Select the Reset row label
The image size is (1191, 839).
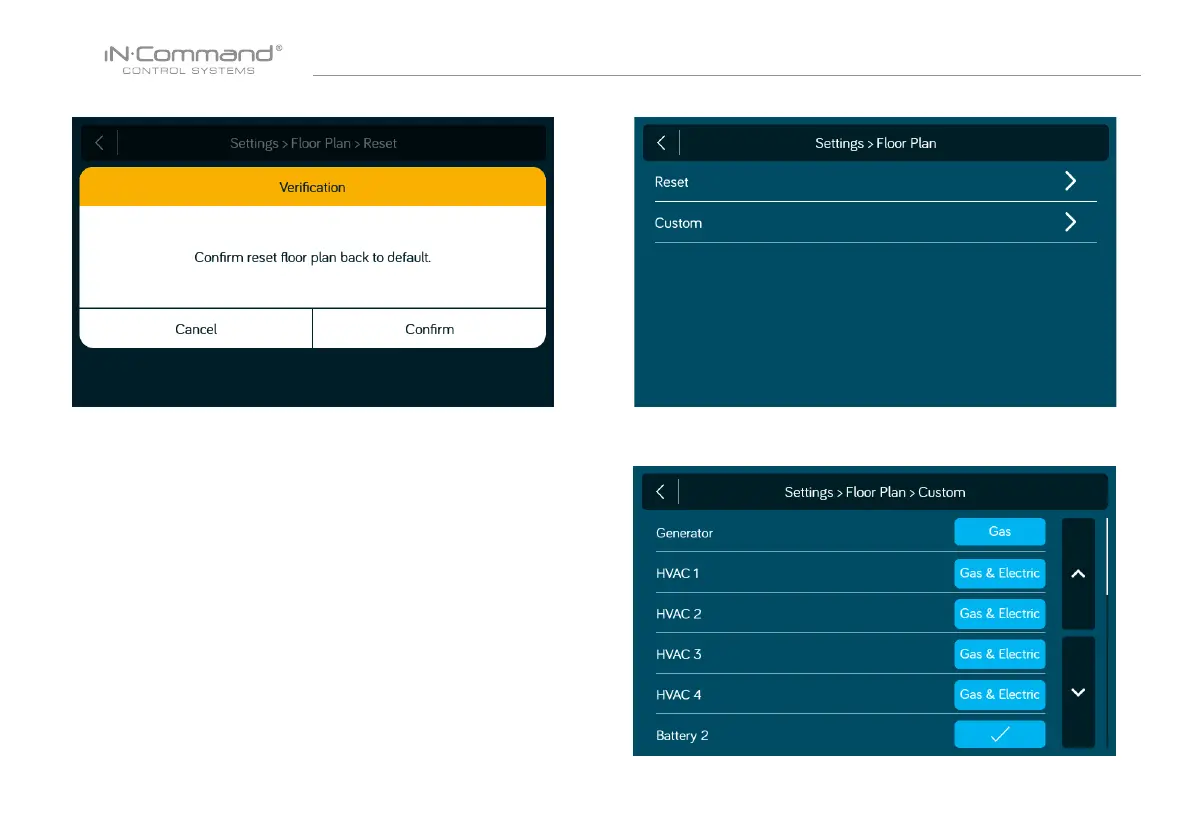click(x=671, y=182)
